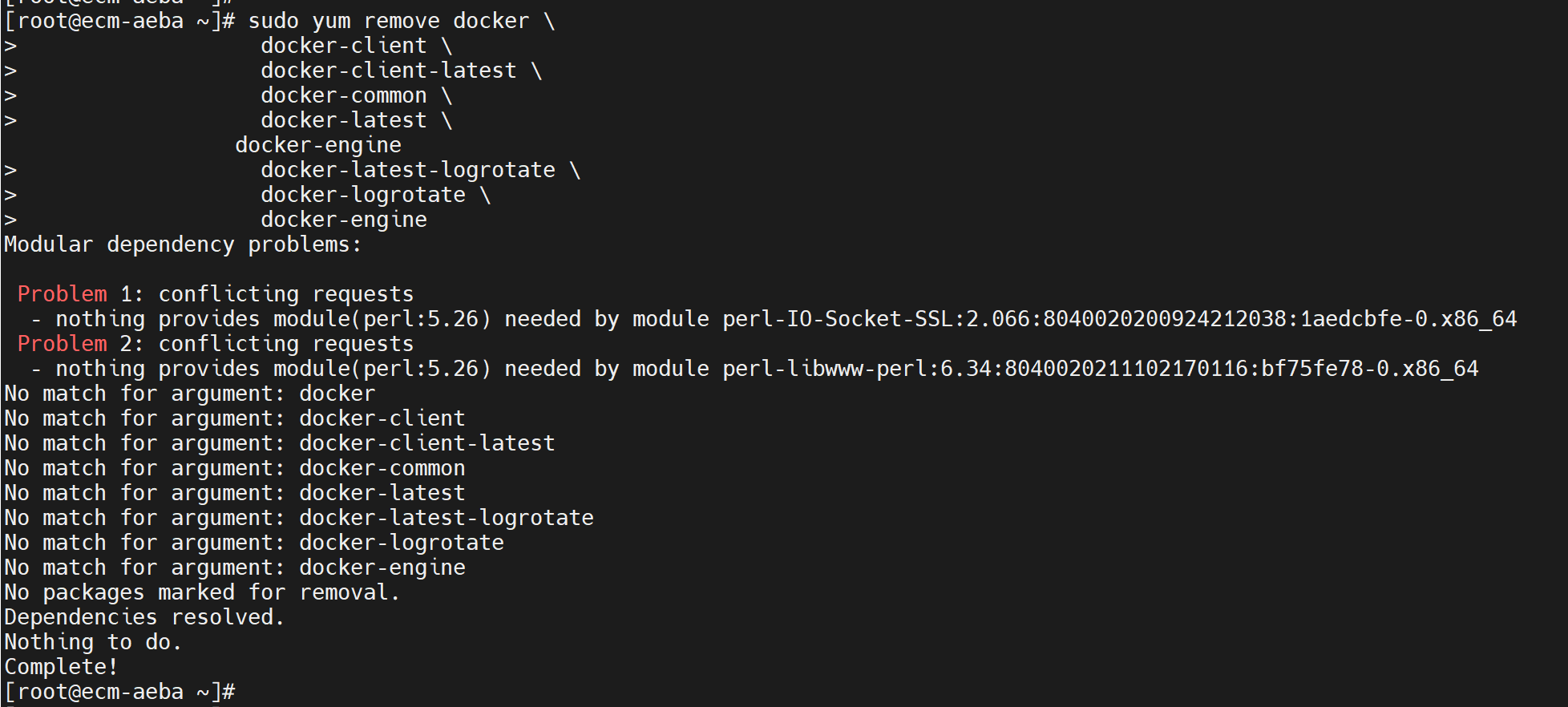This screenshot has height=707, width=1568.
Task: Click the red "Problem 2" label
Action: [x=62, y=344]
